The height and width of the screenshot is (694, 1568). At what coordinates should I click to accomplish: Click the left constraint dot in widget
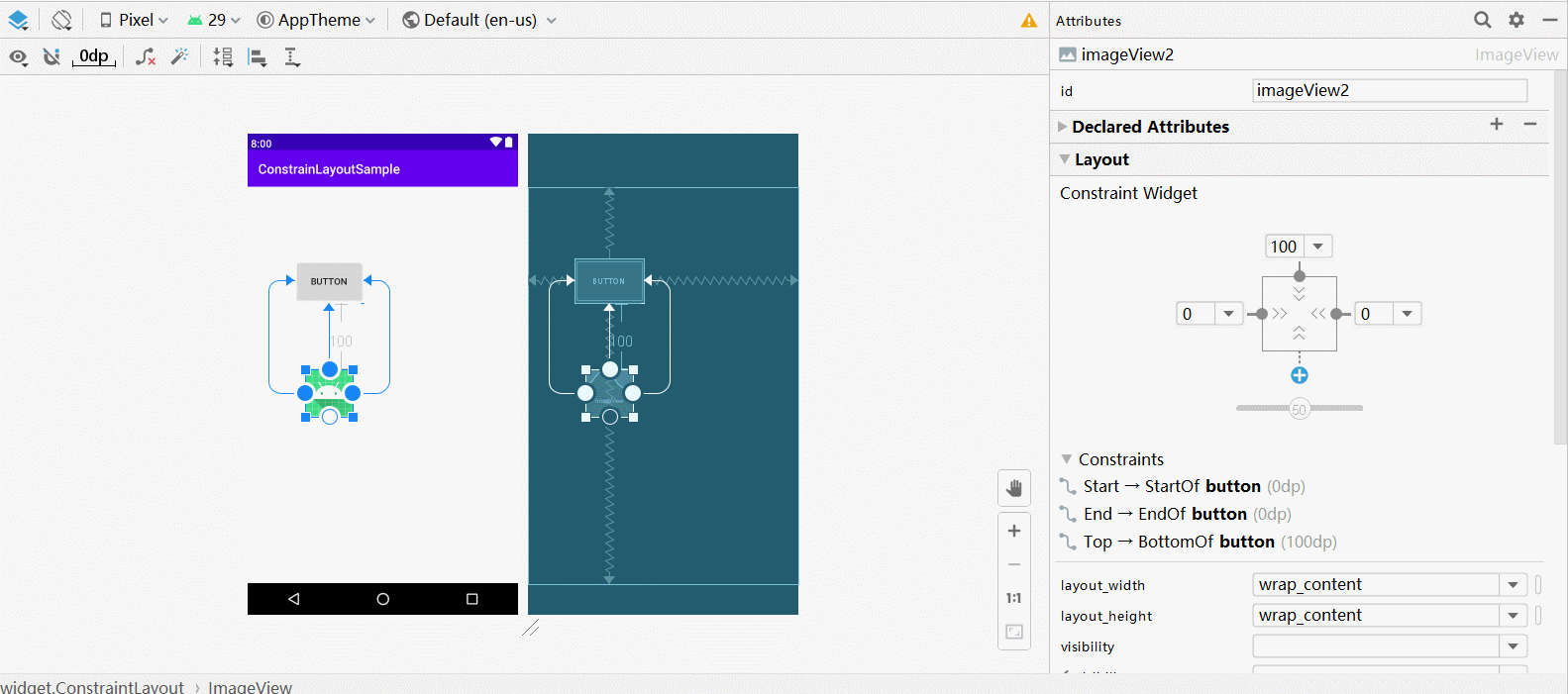point(1262,314)
